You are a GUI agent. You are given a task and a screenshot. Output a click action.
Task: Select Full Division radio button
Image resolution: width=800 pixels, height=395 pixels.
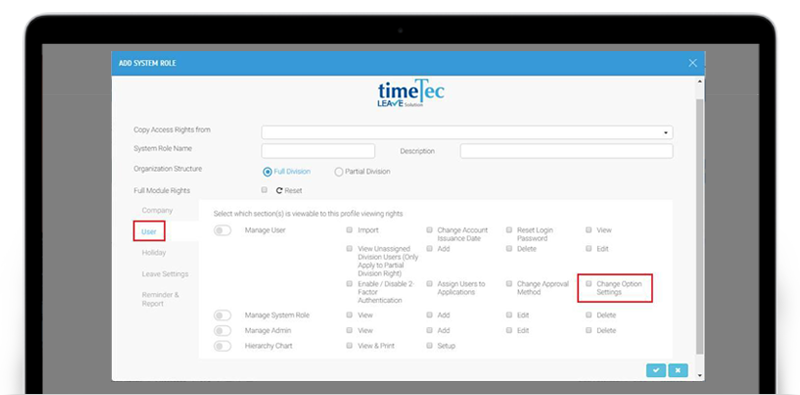267,172
